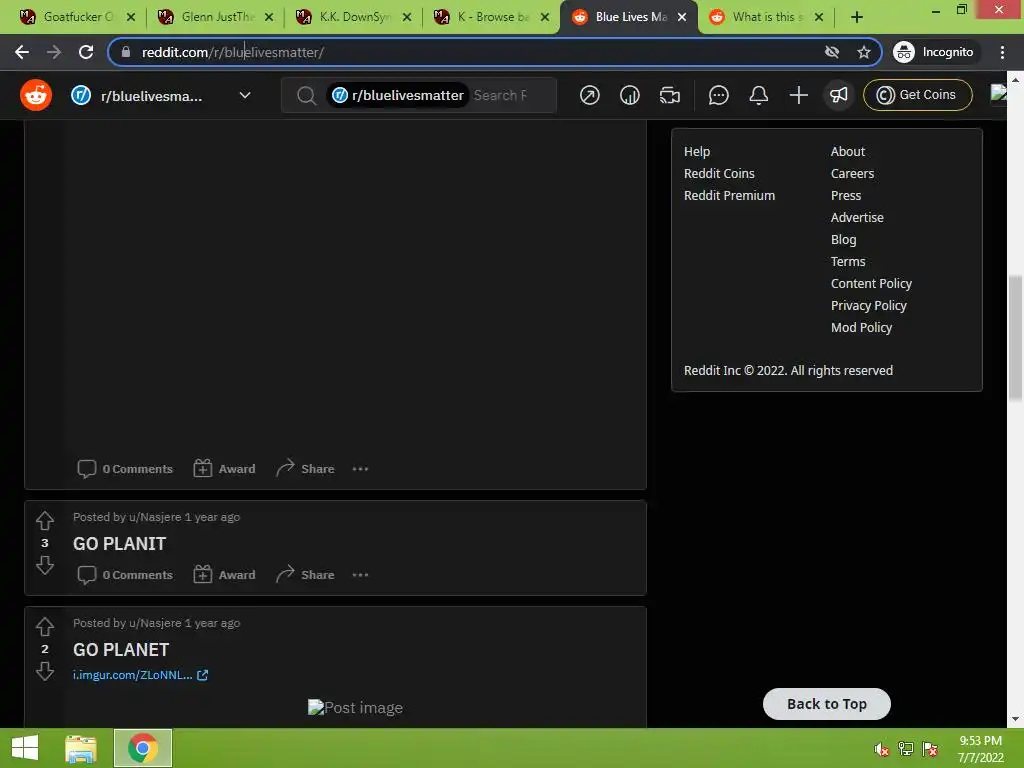Open the Careers footer link
The image size is (1024, 768).
click(852, 173)
